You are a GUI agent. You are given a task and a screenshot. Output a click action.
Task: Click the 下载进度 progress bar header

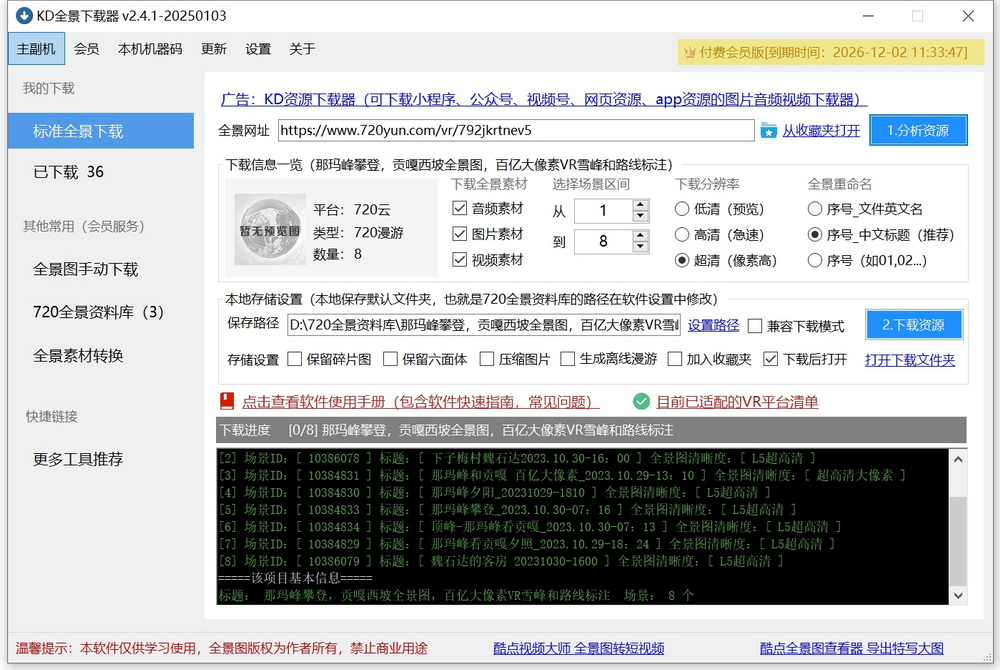591,430
